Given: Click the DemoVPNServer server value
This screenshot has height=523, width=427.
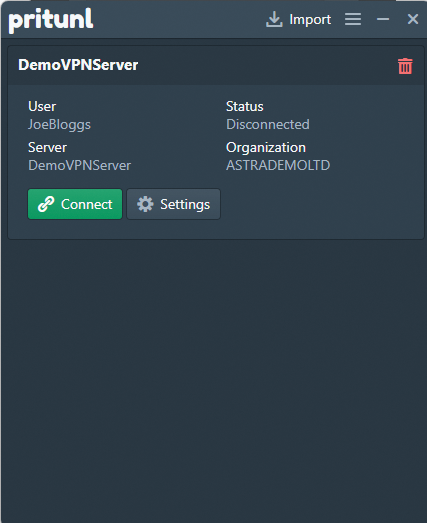Looking at the screenshot, I should [x=80, y=165].
